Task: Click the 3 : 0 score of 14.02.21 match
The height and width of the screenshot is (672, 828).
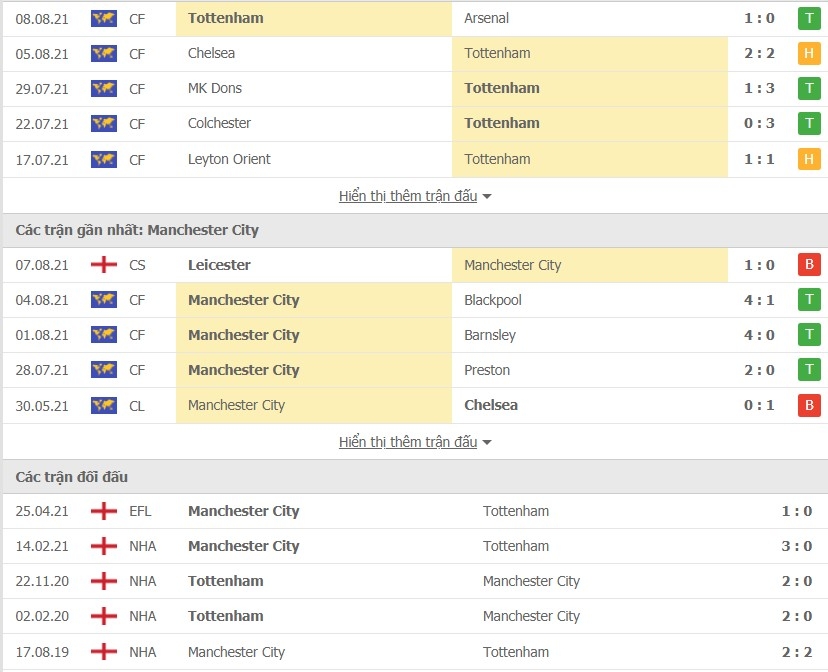Action: [797, 546]
